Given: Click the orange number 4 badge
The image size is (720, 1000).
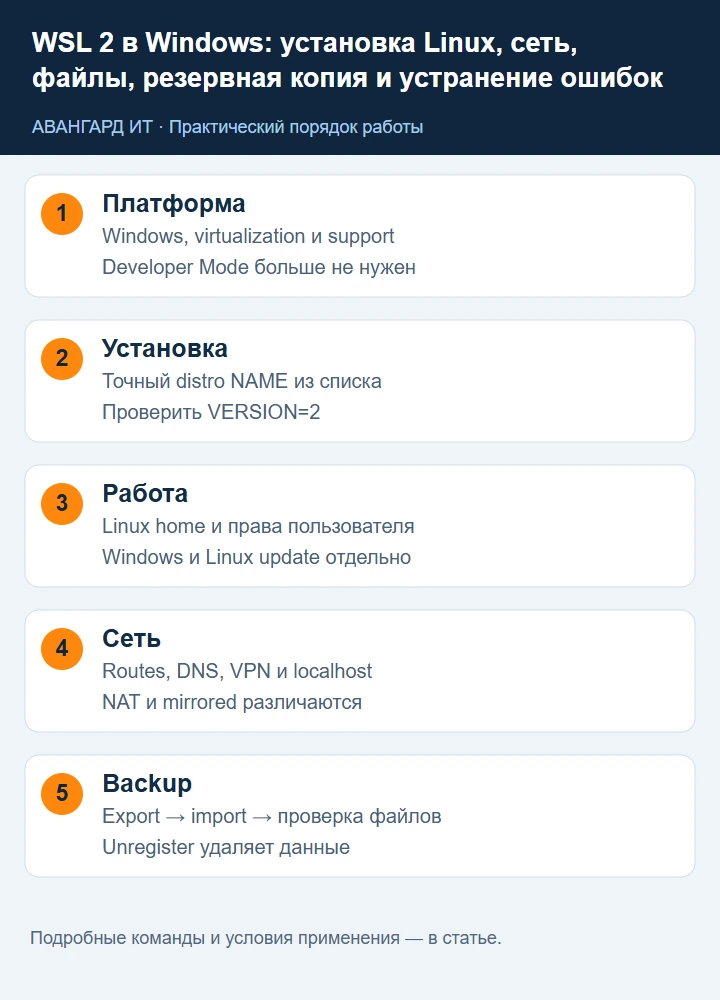Looking at the screenshot, I should click(62, 649).
